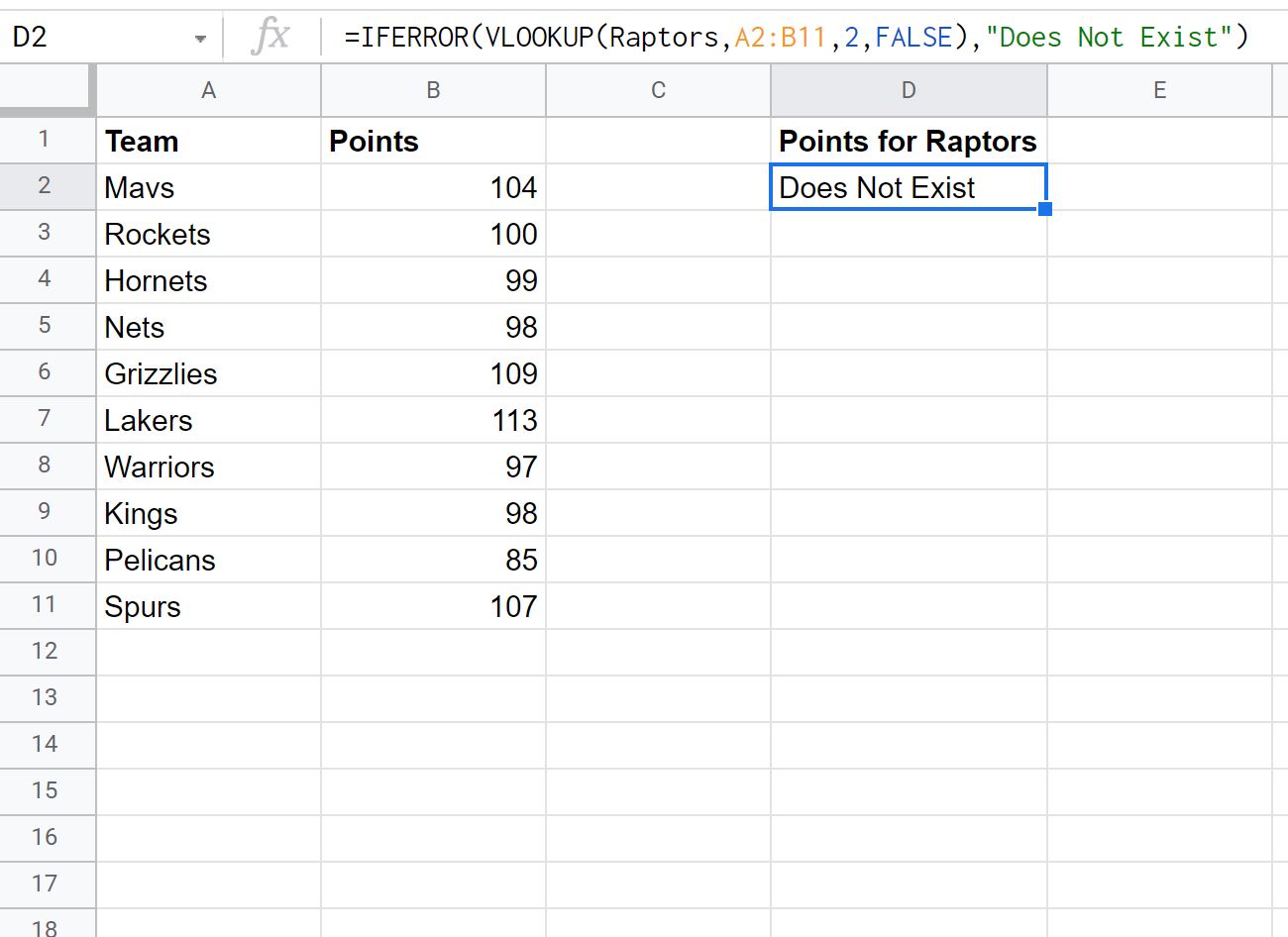
Task: Select row 1 header
Action: (47, 141)
